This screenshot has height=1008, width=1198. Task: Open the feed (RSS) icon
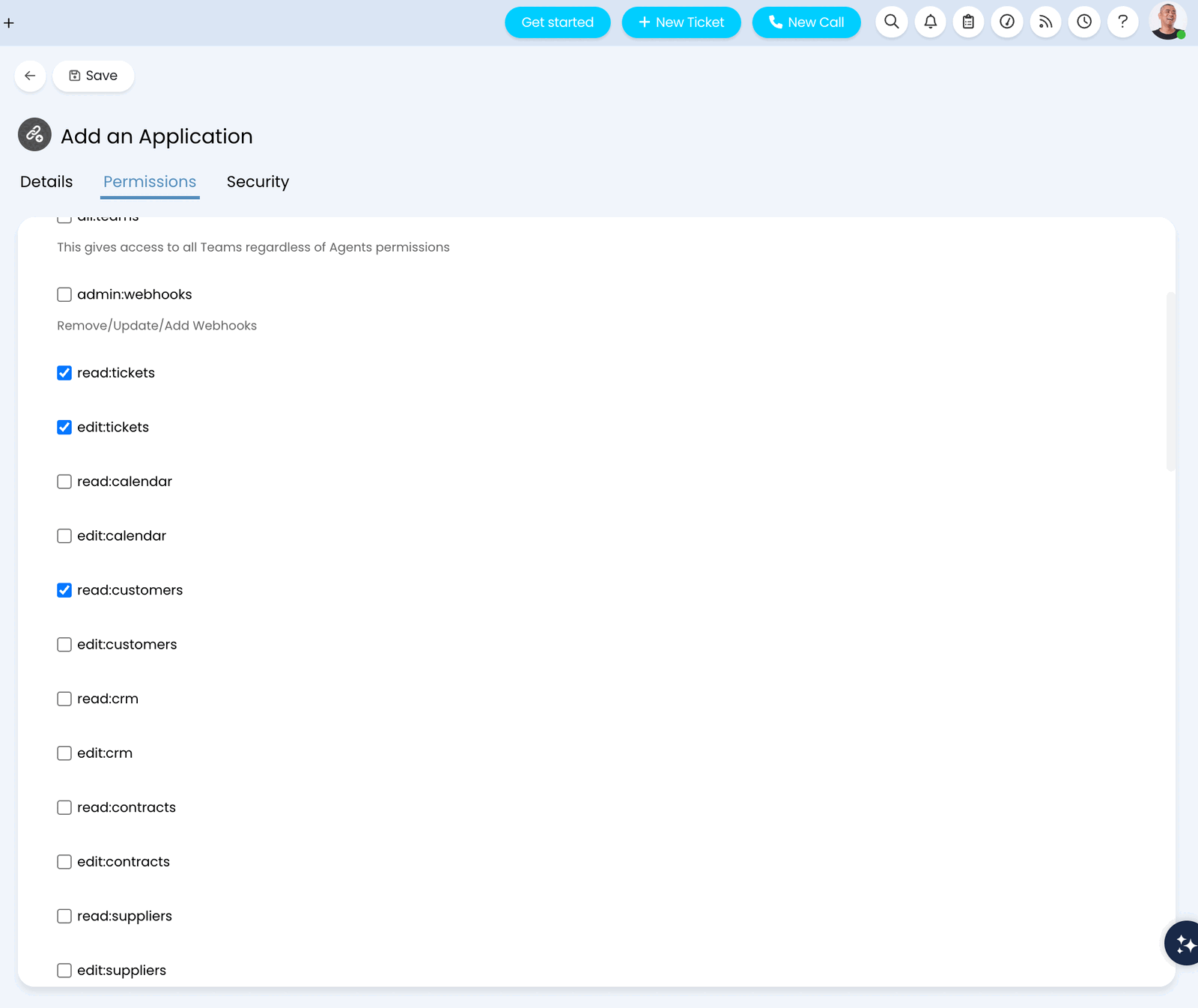1046,22
